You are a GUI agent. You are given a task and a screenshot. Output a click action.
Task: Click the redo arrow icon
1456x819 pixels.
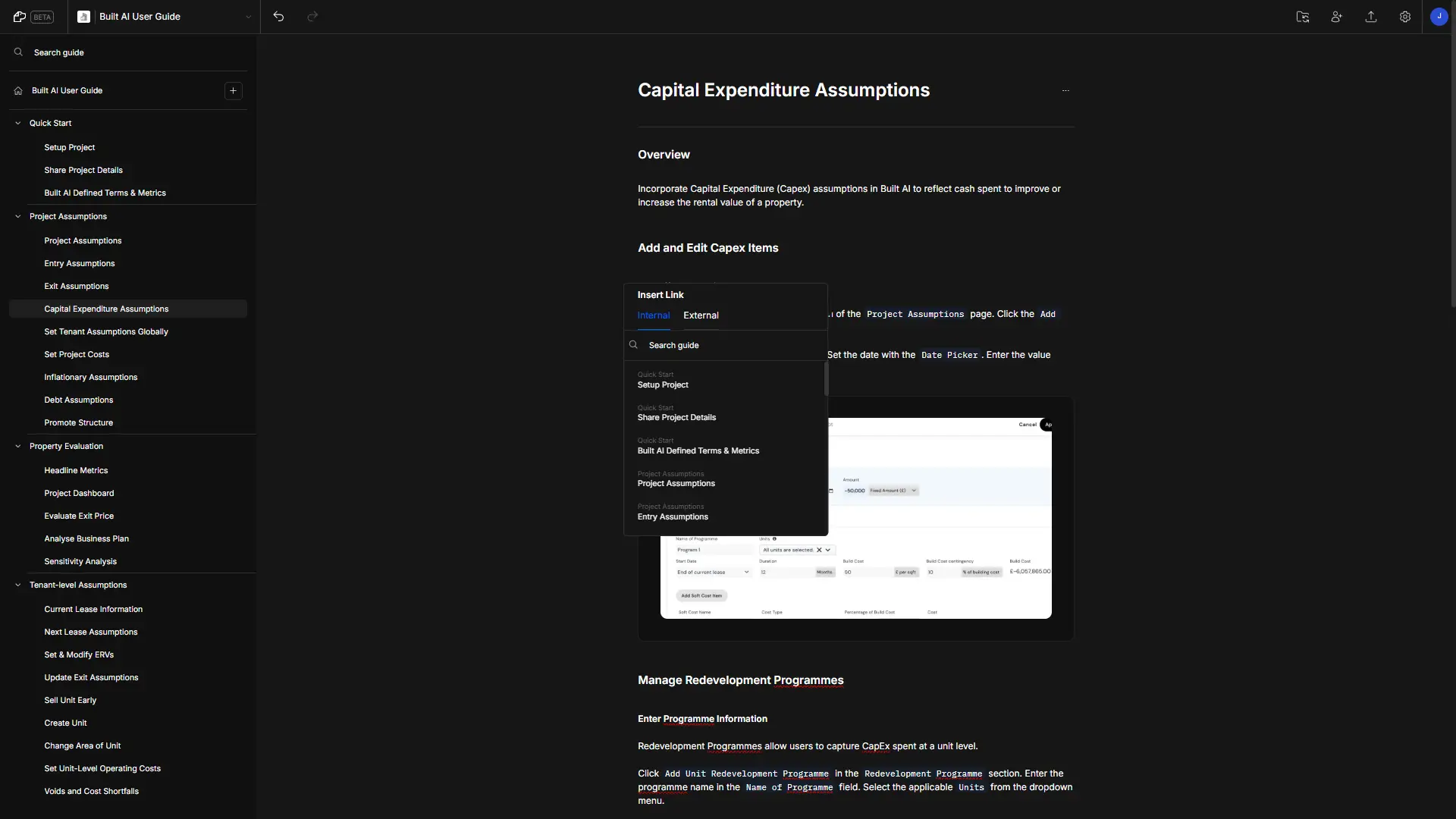312,17
